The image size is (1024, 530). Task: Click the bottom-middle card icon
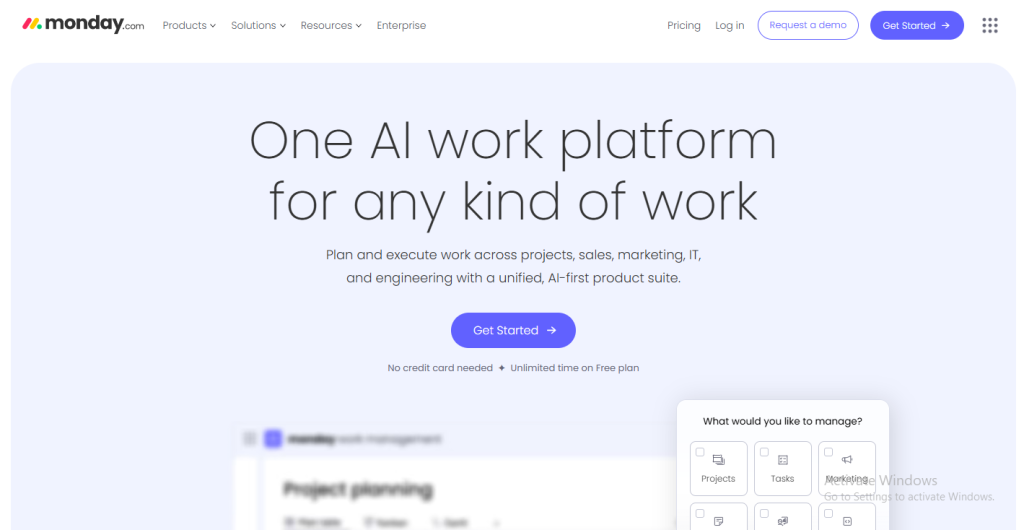coord(782,521)
